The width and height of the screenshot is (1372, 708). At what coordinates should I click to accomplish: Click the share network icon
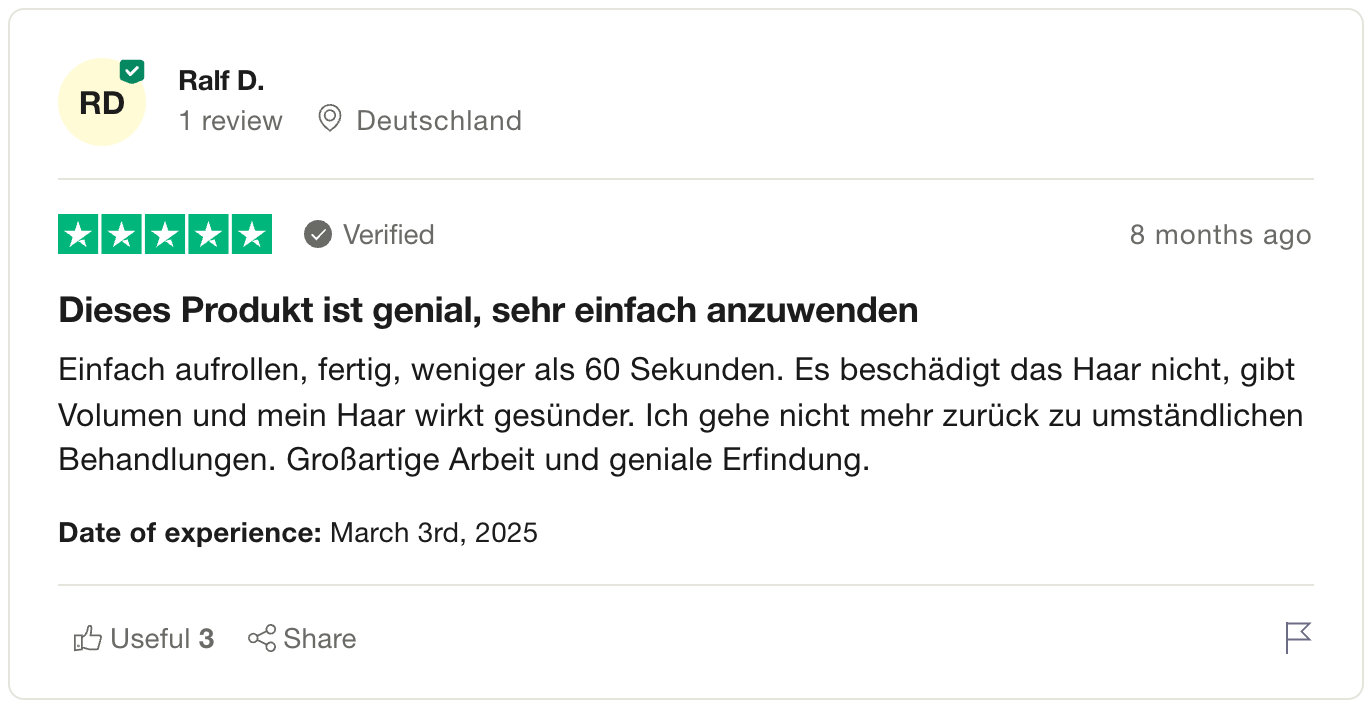point(262,639)
